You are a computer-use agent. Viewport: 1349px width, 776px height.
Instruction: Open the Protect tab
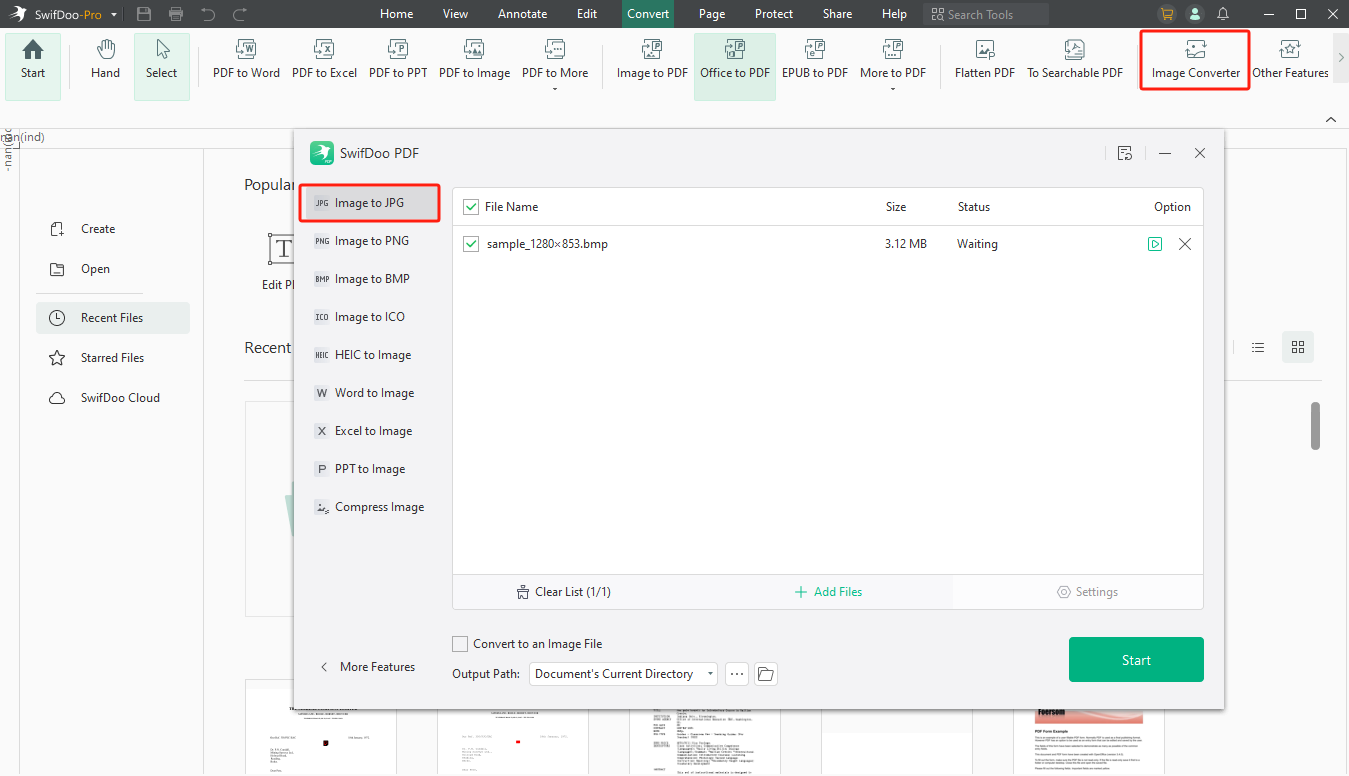click(774, 14)
